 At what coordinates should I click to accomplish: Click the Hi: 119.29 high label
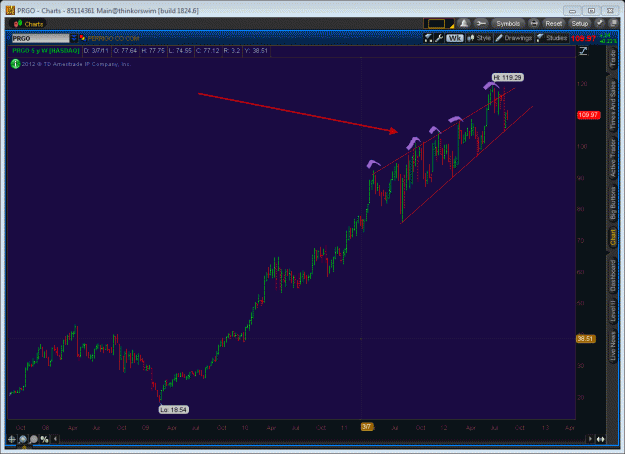(507, 77)
